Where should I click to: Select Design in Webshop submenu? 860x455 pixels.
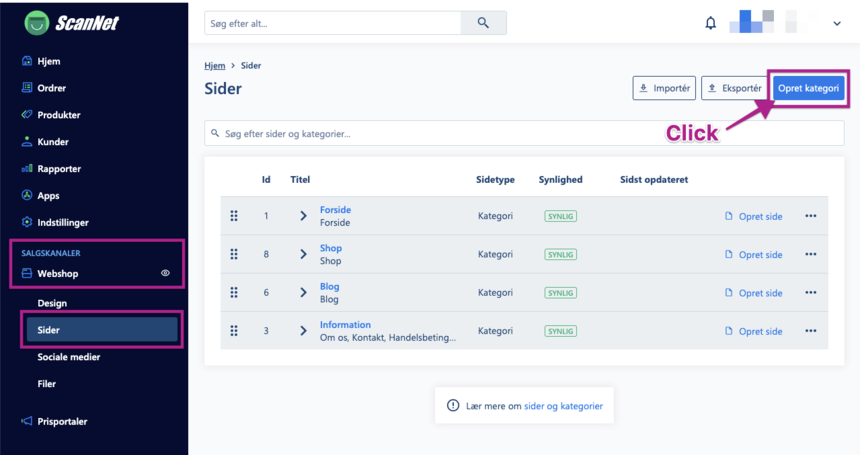click(x=52, y=303)
